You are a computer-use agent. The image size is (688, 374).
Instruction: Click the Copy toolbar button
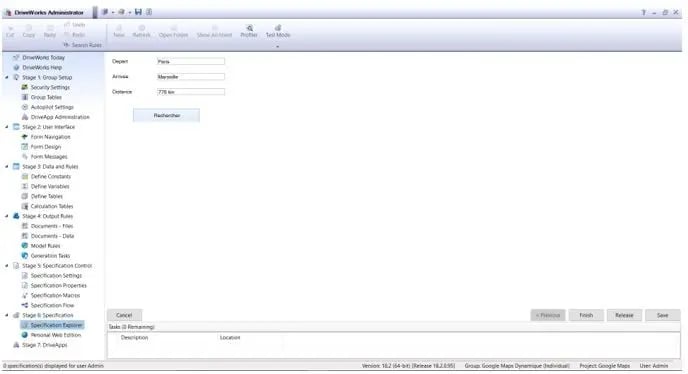[29, 31]
